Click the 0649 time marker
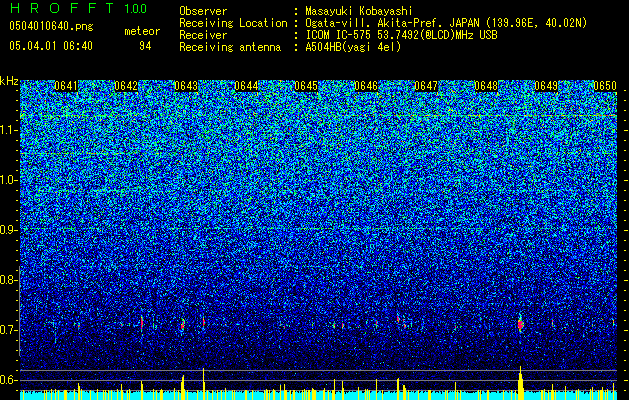 click(546, 86)
